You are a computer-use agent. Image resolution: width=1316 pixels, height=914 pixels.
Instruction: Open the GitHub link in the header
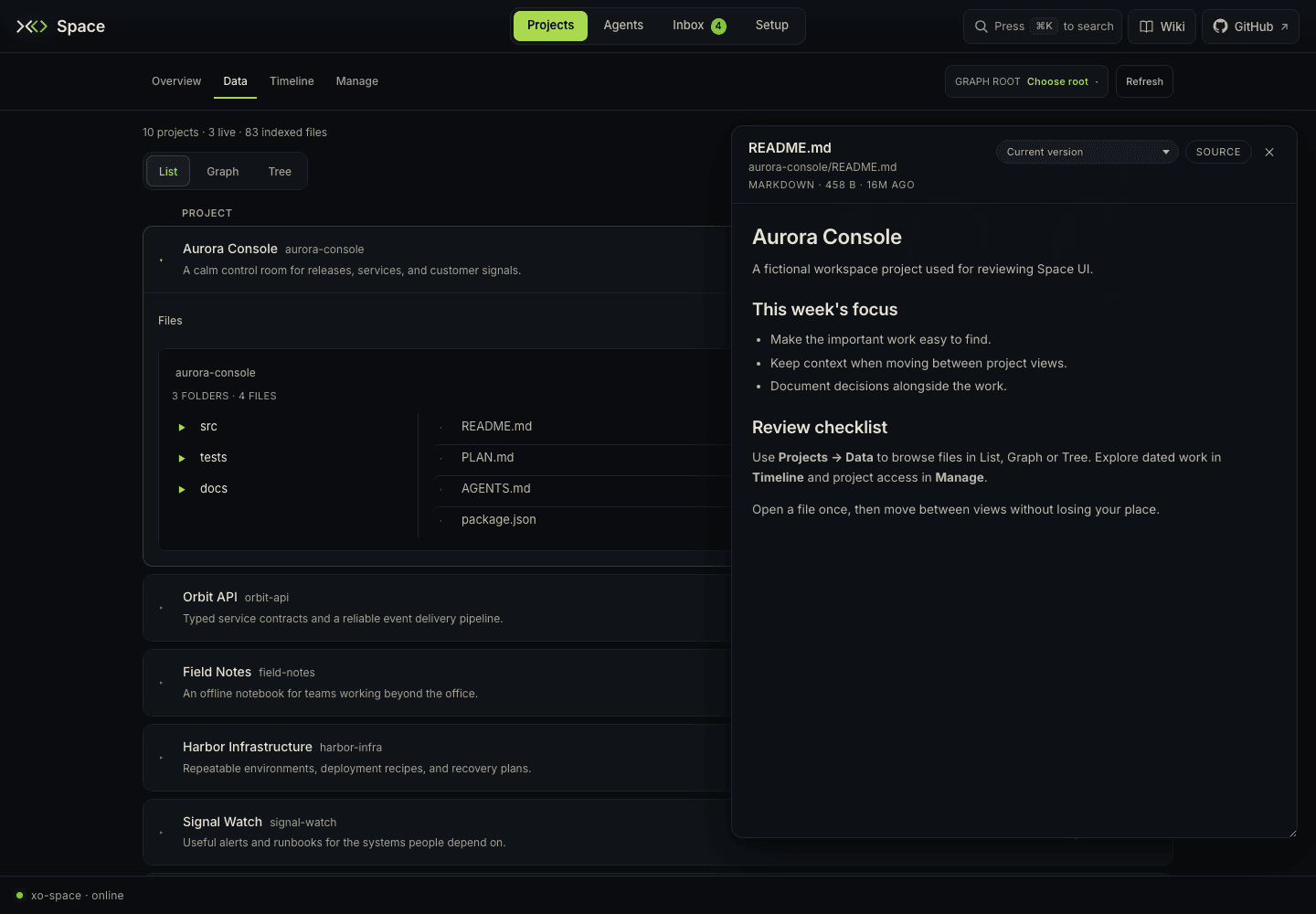pos(1250,27)
